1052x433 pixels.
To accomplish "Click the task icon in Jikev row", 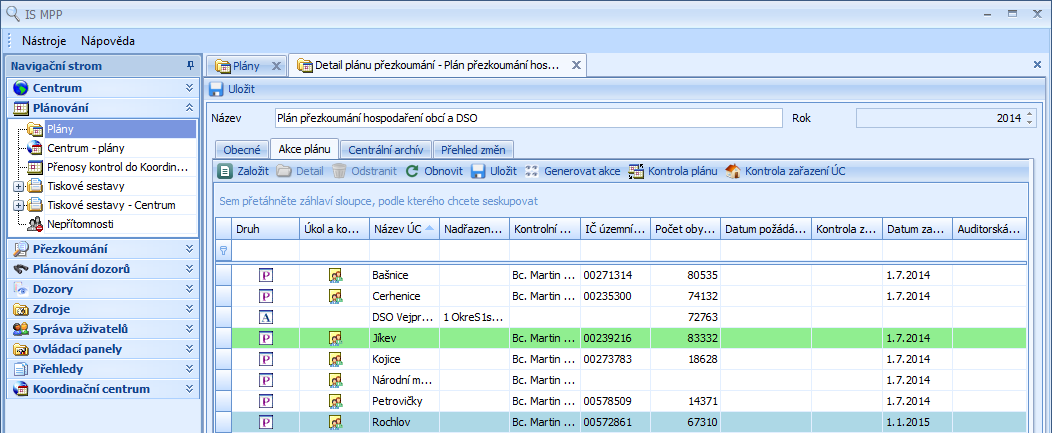I will tap(335, 337).
